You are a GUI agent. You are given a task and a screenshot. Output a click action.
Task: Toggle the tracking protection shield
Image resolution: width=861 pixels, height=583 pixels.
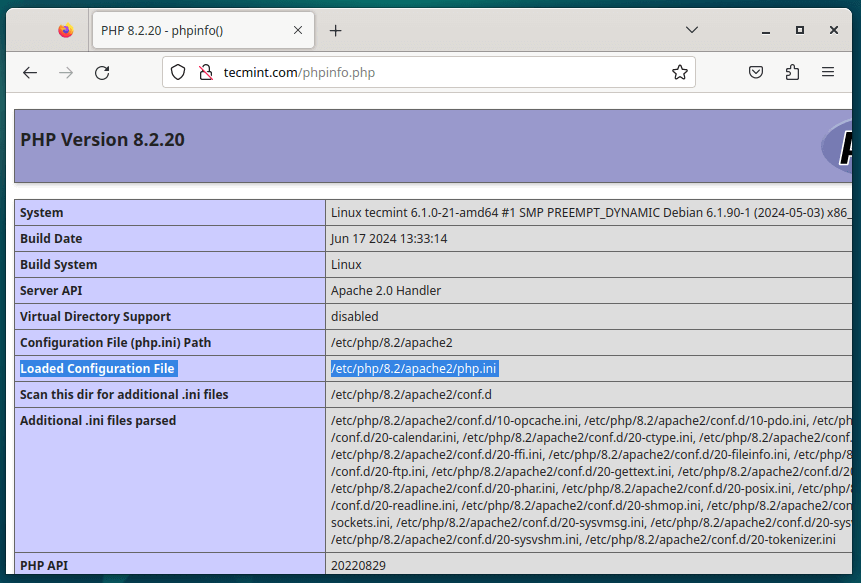[179, 72]
